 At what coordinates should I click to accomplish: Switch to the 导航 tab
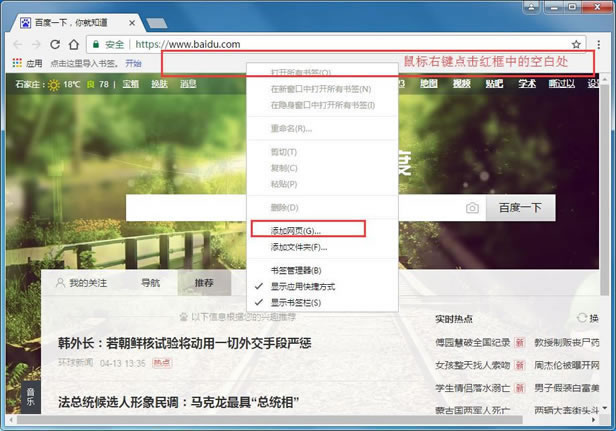[x=150, y=282]
